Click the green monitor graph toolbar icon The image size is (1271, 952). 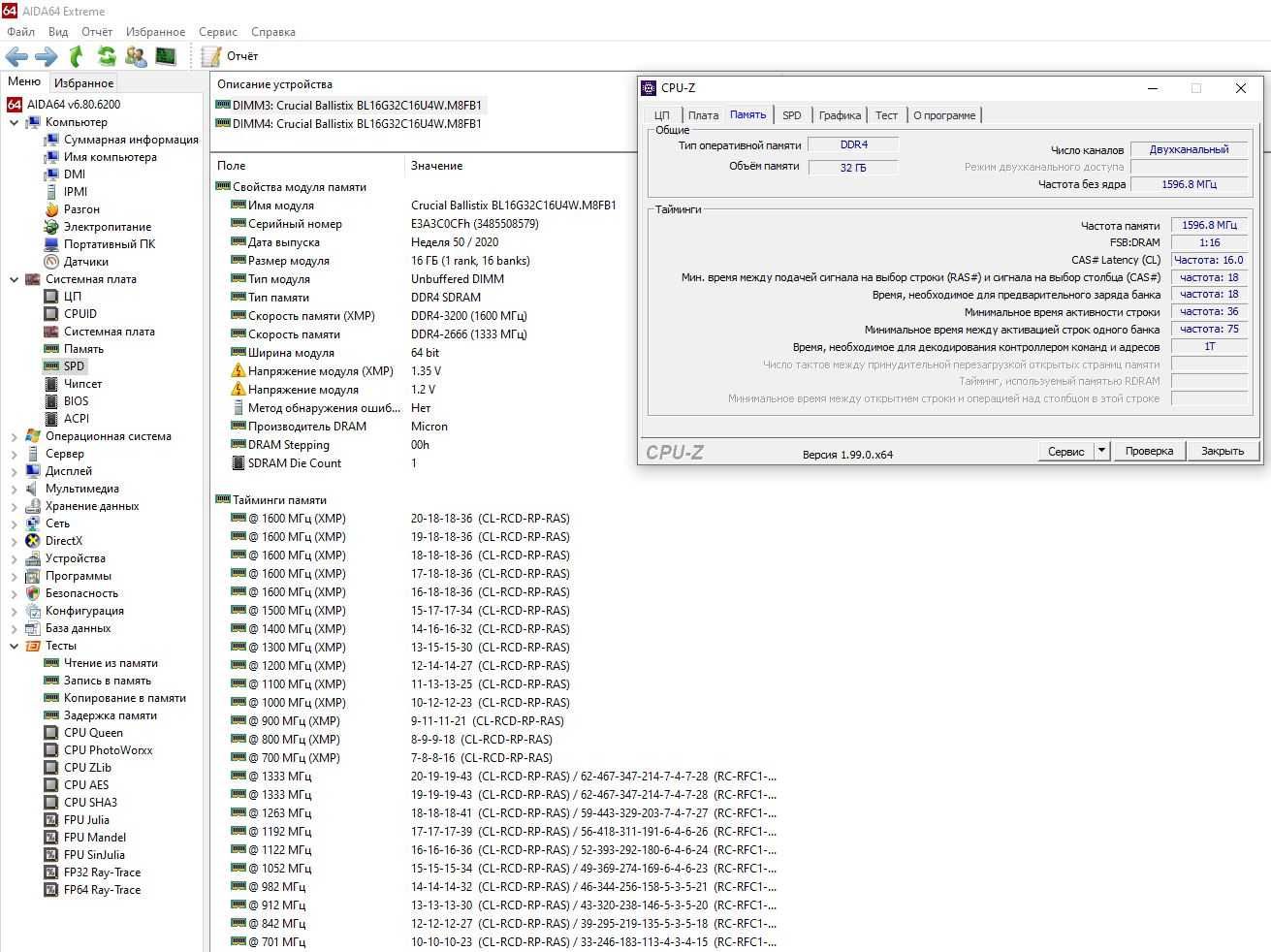pyautogui.click(x=166, y=56)
